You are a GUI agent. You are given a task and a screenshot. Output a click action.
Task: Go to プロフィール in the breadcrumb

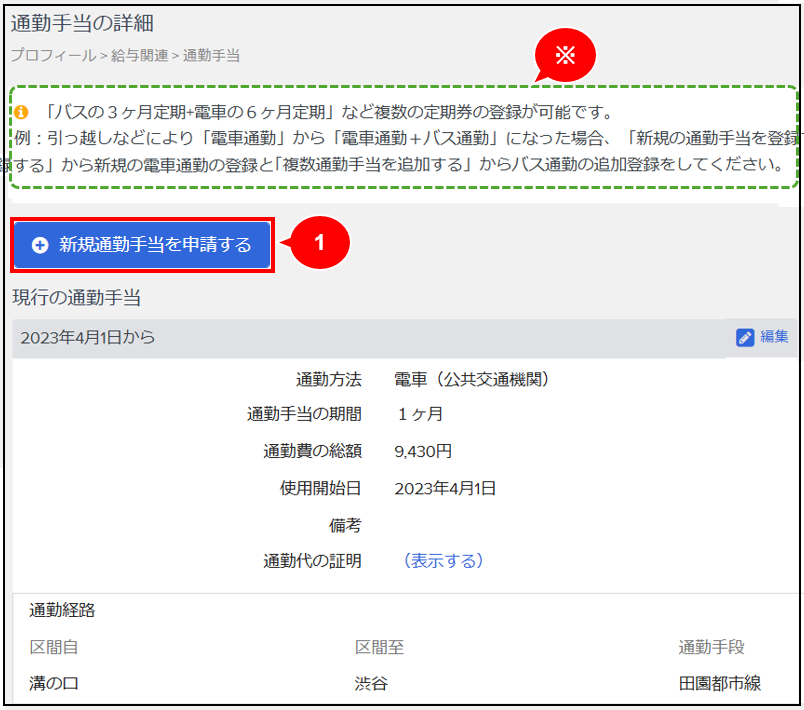pos(53,55)
